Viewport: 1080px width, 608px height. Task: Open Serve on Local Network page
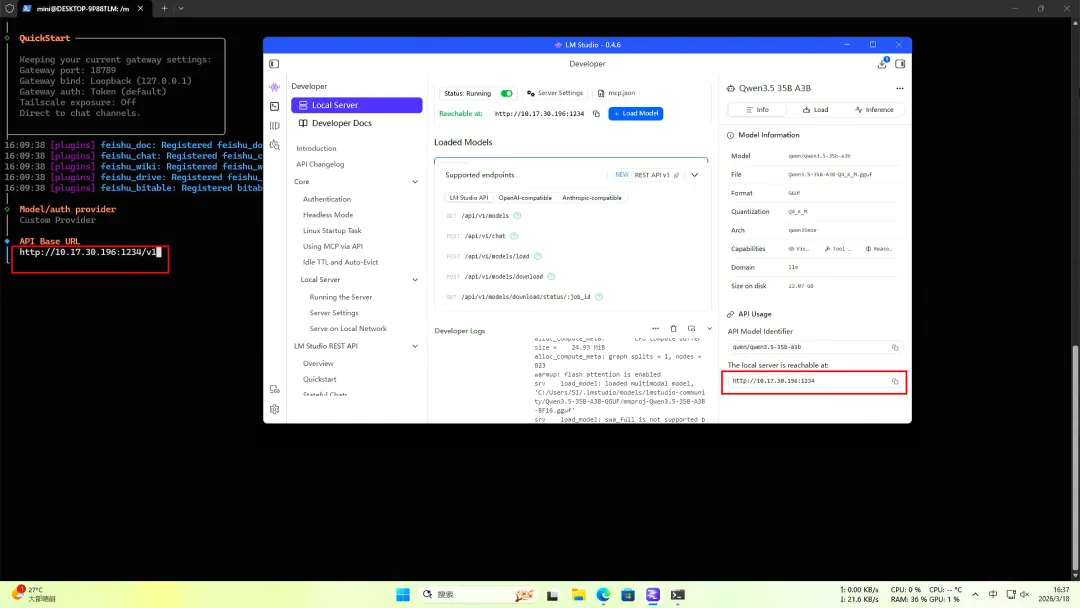coord(348,328)
